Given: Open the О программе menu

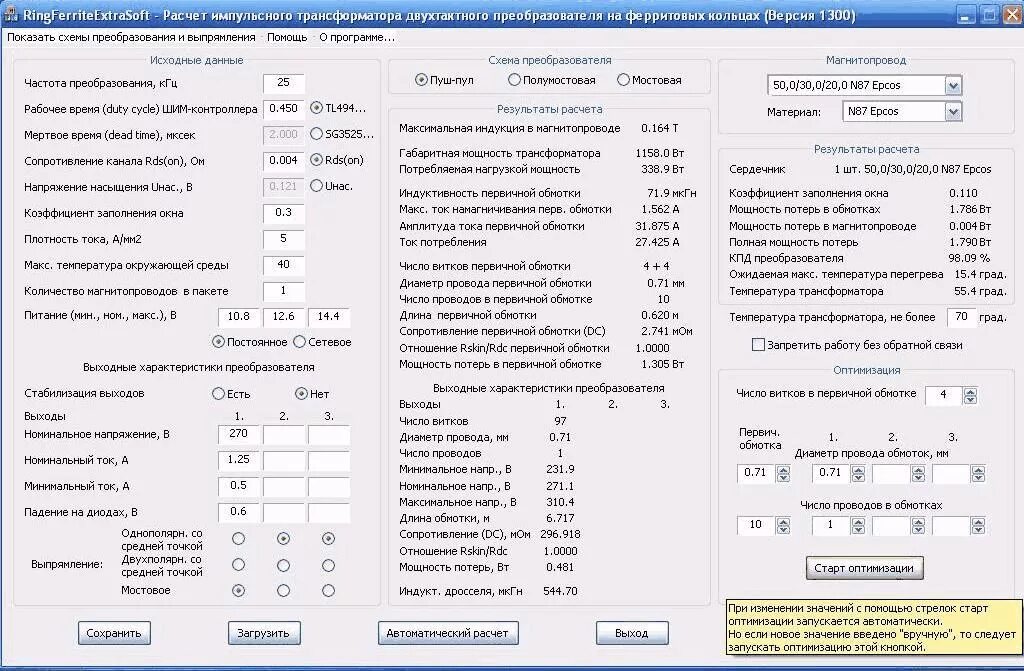Looking at the screenshot, I should tap(357, 37).
